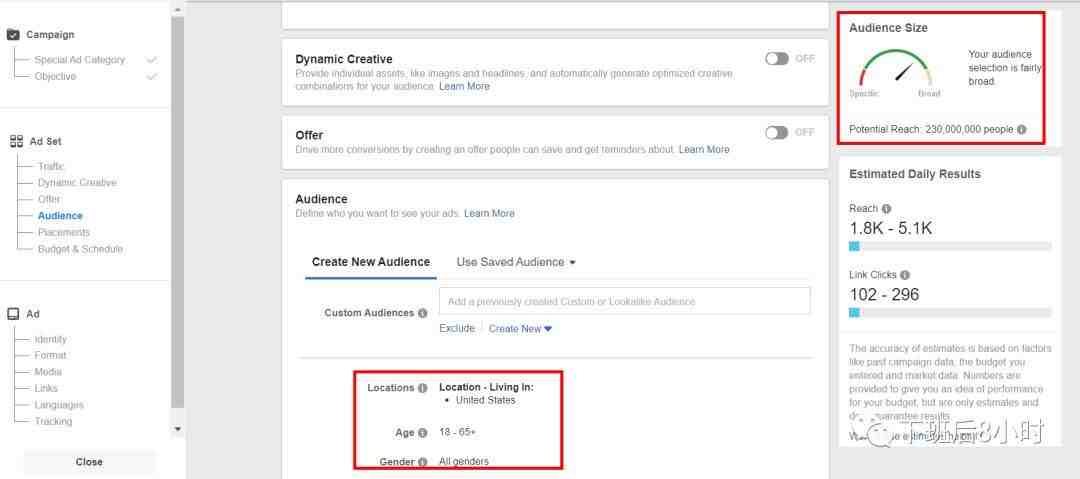Screen dimensions: 1080x479
Task: Click the Close button in sidebar
Action: tap(89, 462)
